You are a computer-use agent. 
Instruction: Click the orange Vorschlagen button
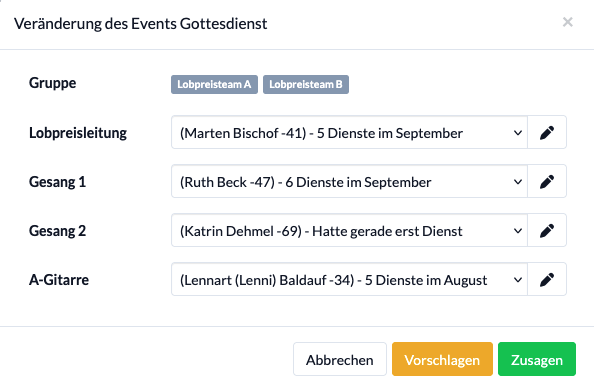pos(442,359)
